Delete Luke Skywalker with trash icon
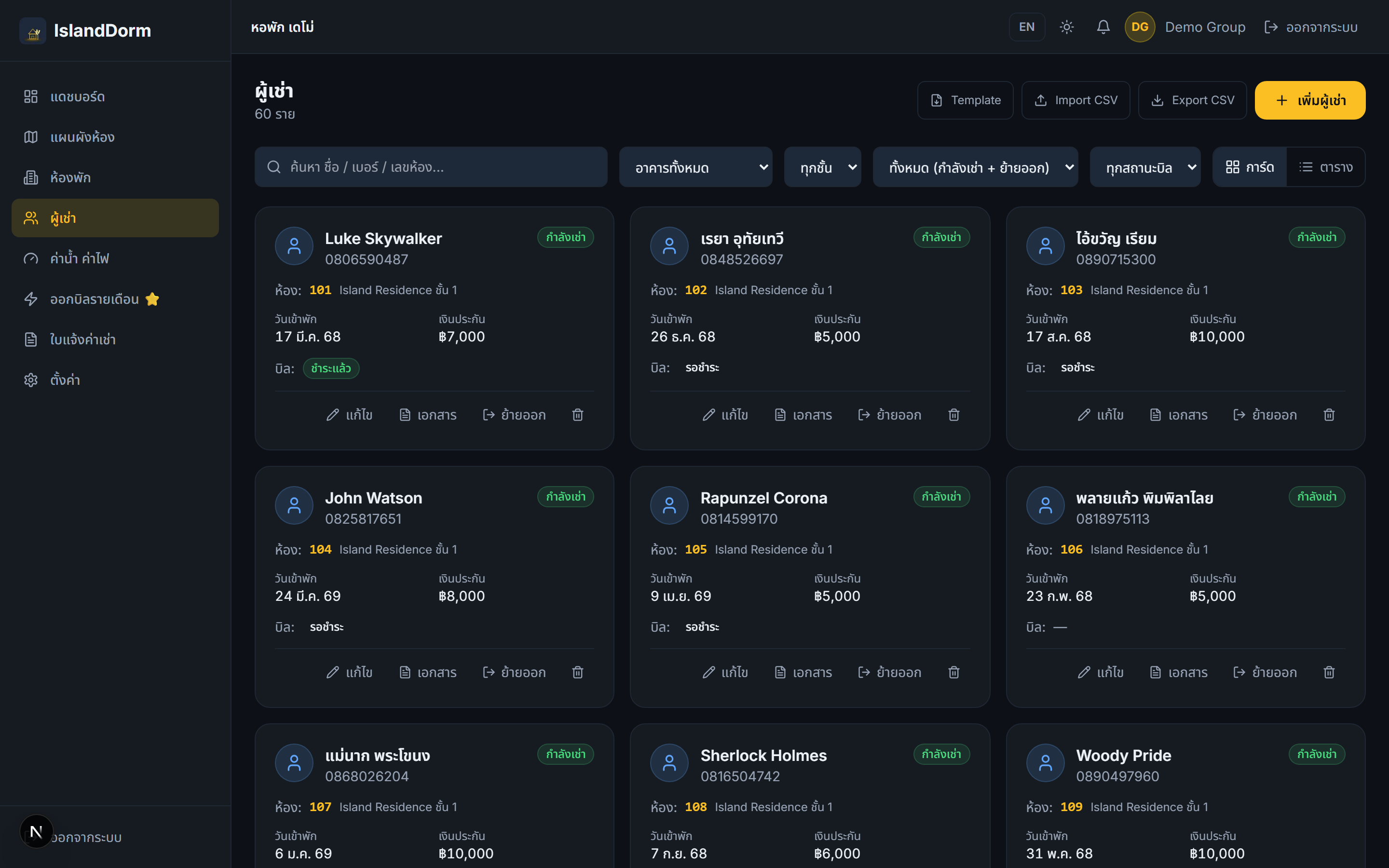 pos(577,415)
